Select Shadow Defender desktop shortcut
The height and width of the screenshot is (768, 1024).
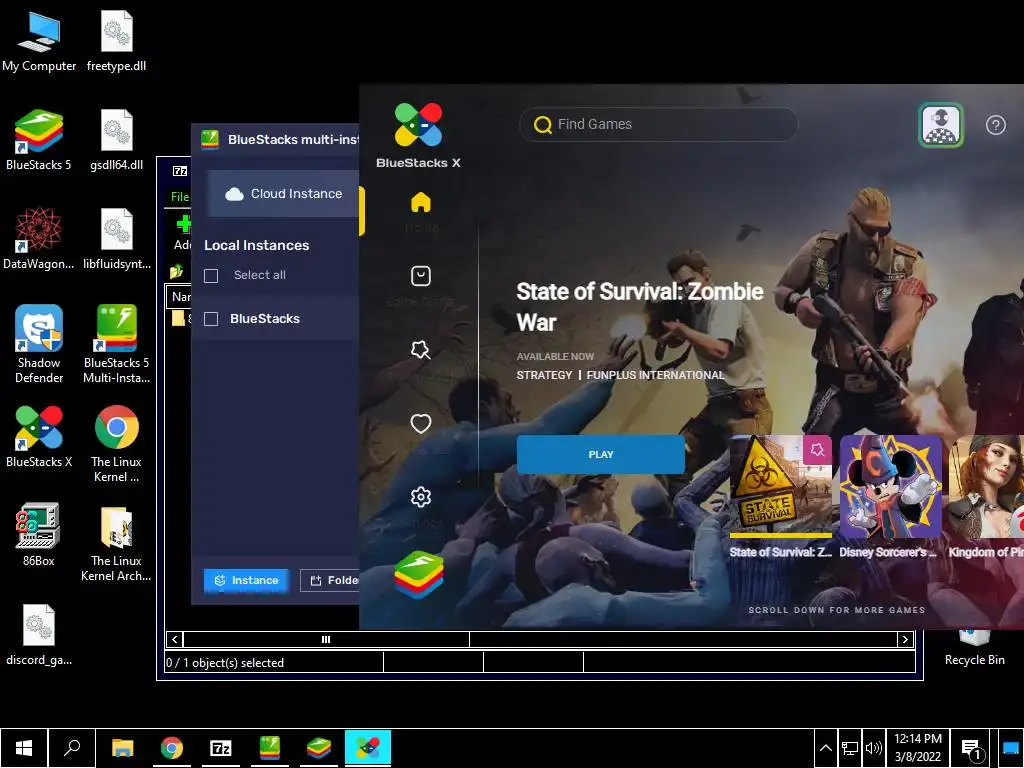click(x=39, y=344)
